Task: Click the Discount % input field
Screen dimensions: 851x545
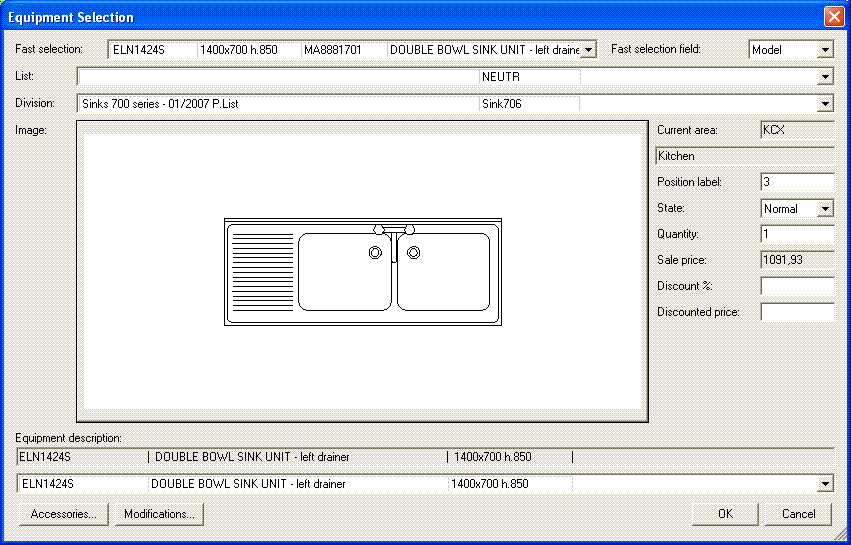Action: click(796, 286)
